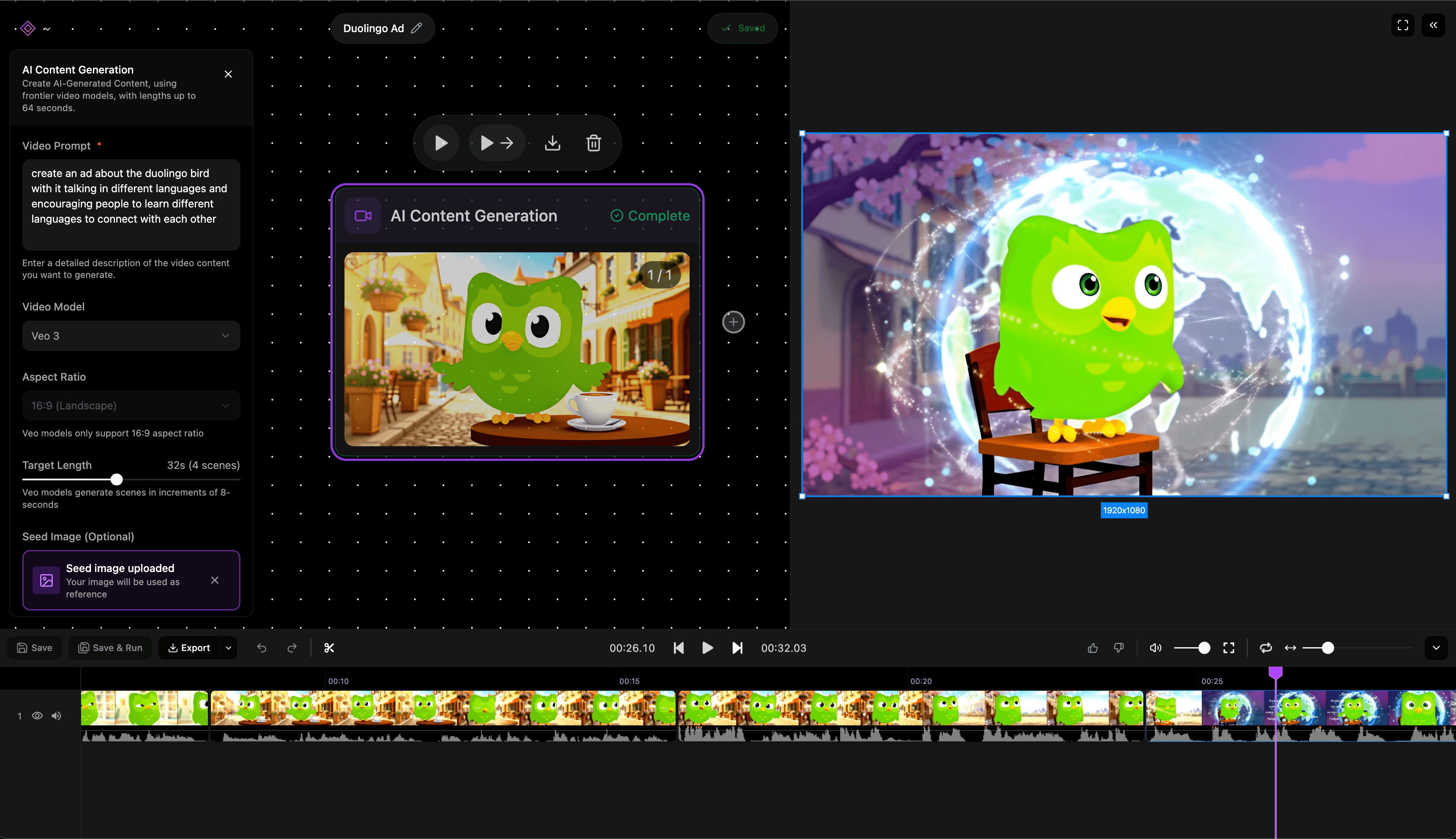Adjust the Target Length slider handle
The width and height of the screenshot is (1456, 839).
click(x=117, y=479)
